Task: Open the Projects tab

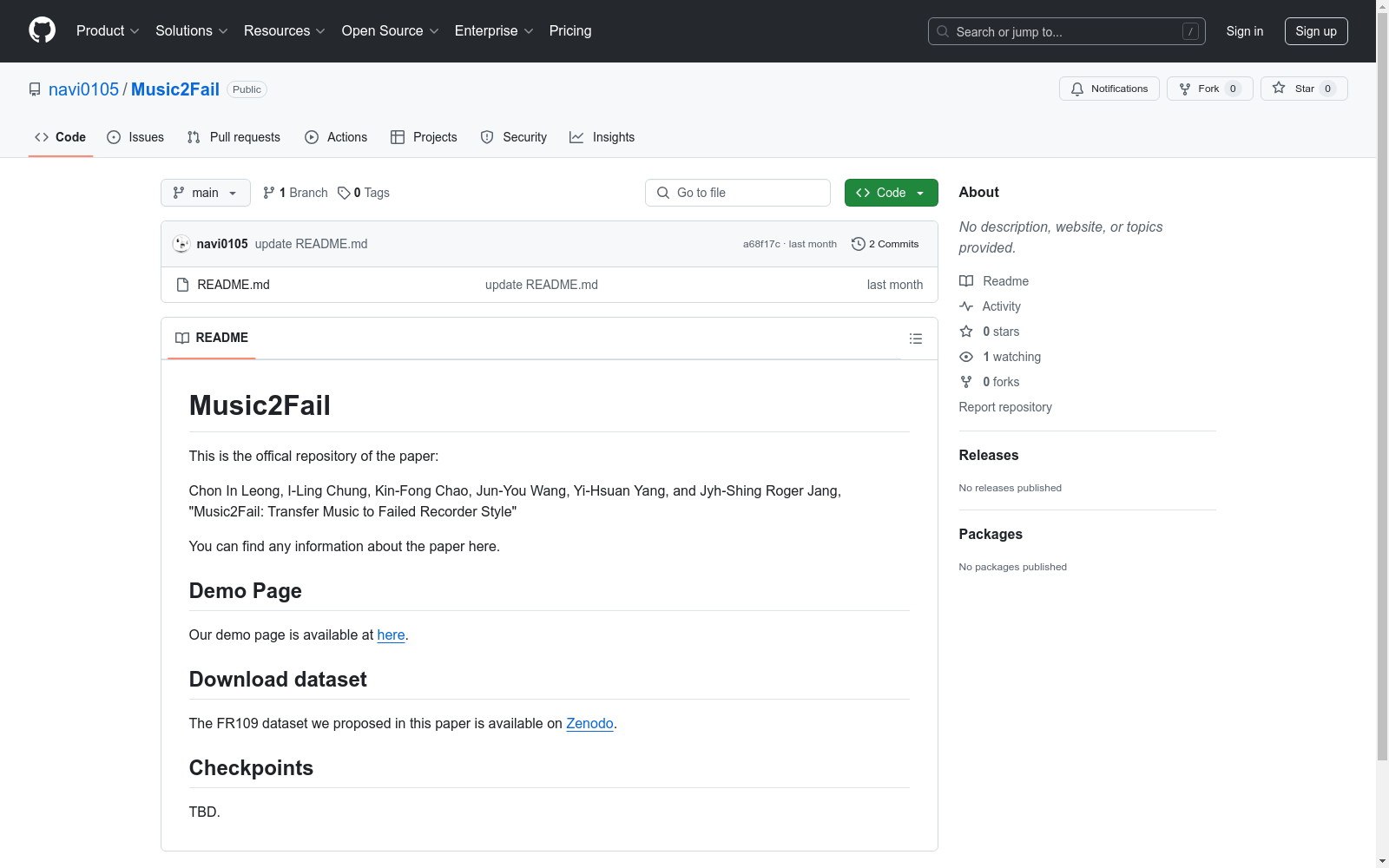Action: (x=424, y=137)
